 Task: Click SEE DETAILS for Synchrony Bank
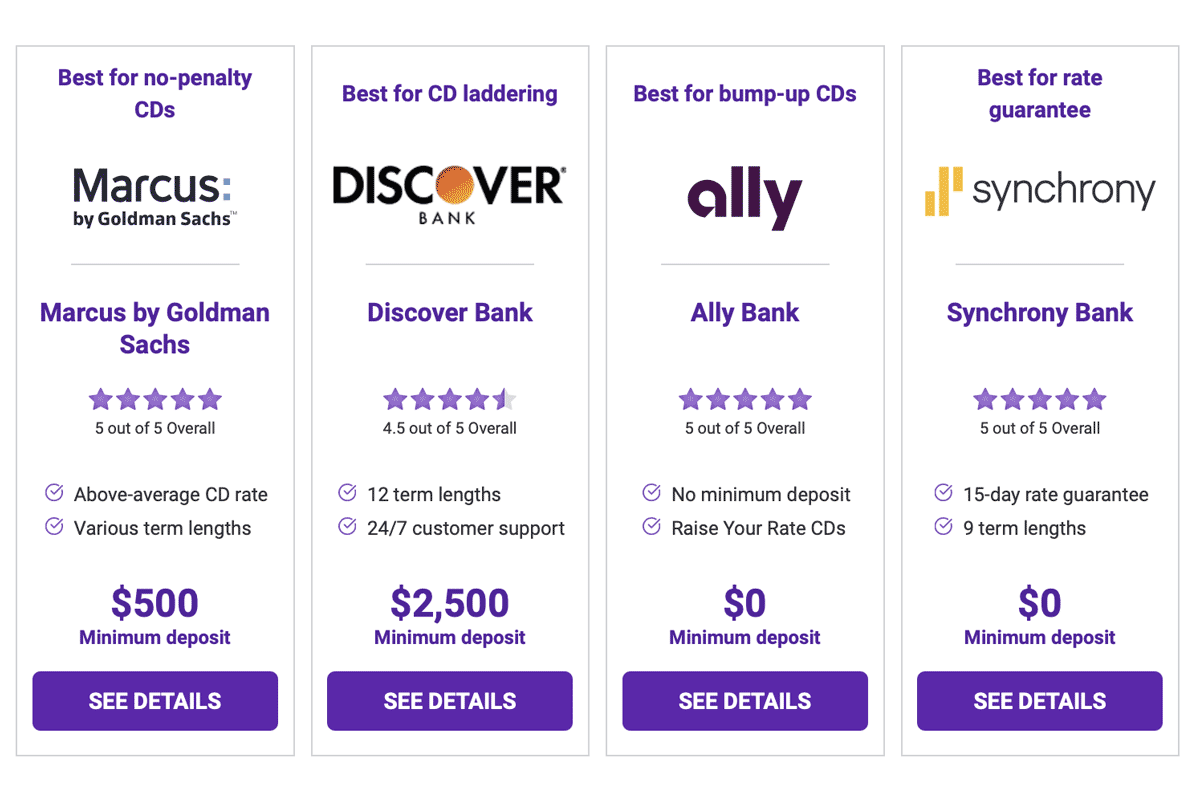coord(1039,701)
